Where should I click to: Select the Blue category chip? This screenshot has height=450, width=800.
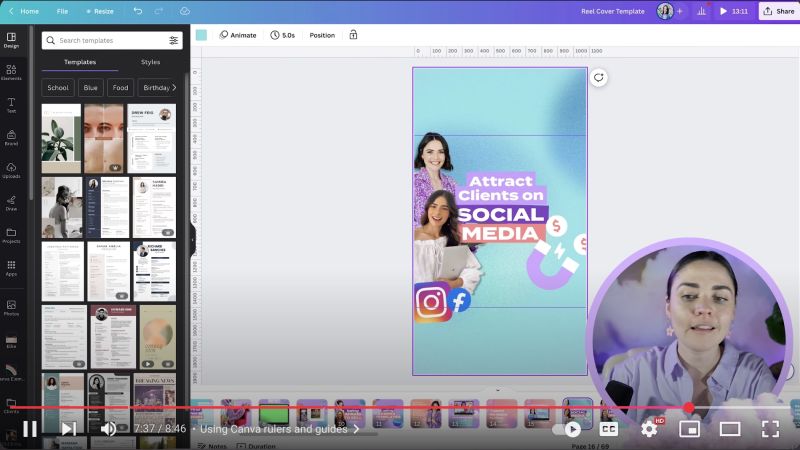click(x=90, y=88)
